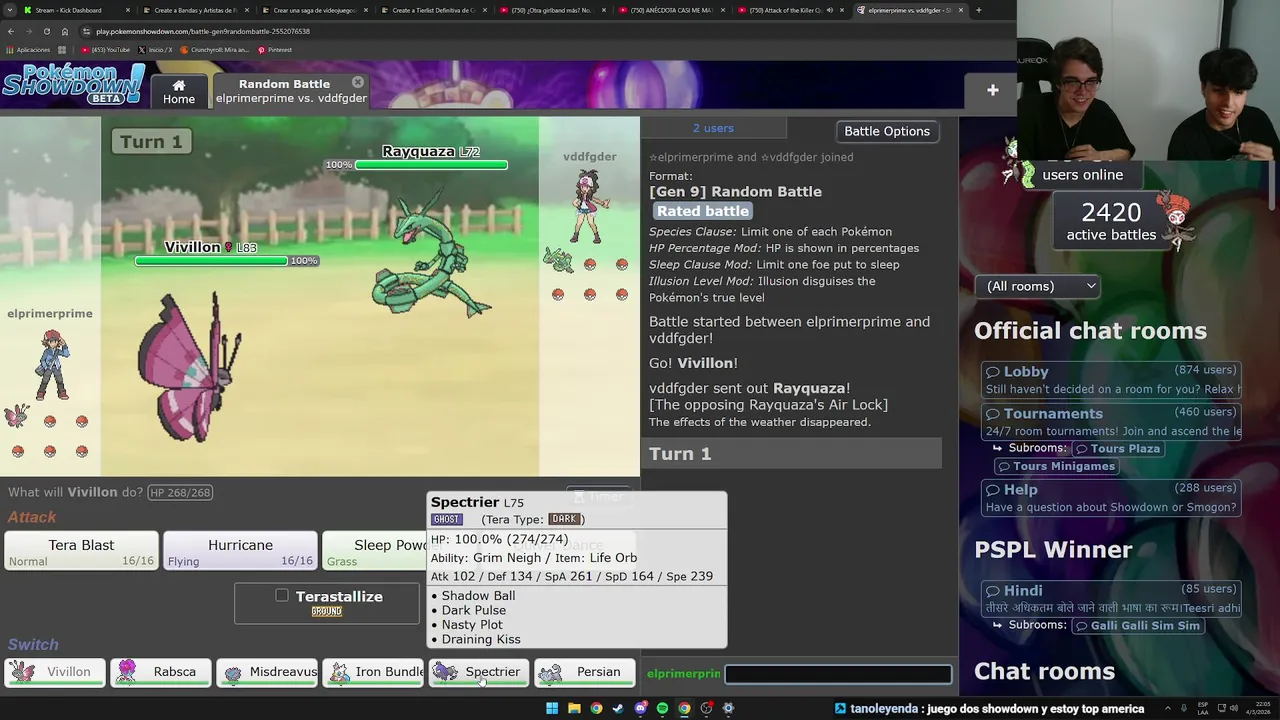Image resolution: width=1280 pixels, height=720 pixels.
Task: Switch to Spectrier
Action: [x=479, y=672]
